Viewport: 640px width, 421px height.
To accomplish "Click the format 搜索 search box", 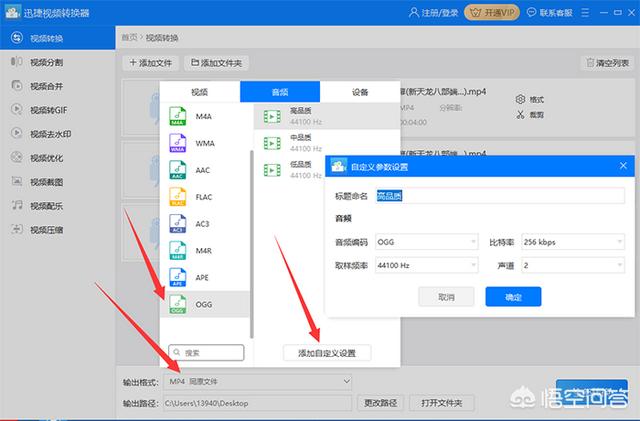I will tap(207, 352).
